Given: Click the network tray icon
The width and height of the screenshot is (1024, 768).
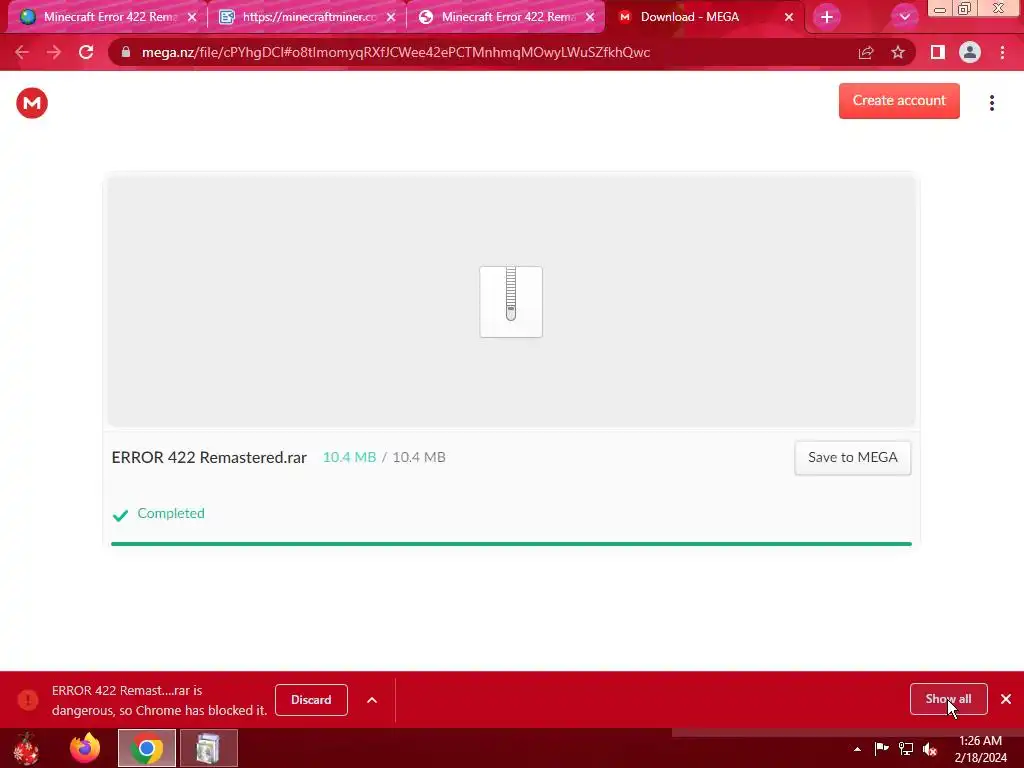Looking at the screenshot, I should click(906, 748).
